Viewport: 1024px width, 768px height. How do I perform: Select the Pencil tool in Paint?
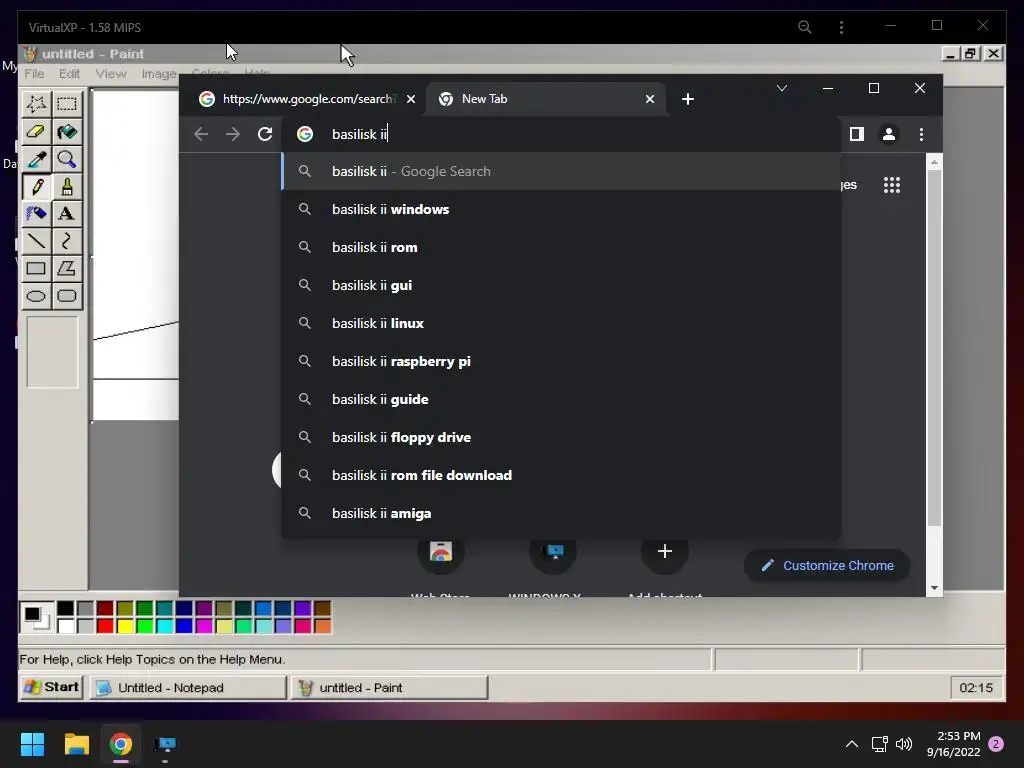(x=36, y=187)
